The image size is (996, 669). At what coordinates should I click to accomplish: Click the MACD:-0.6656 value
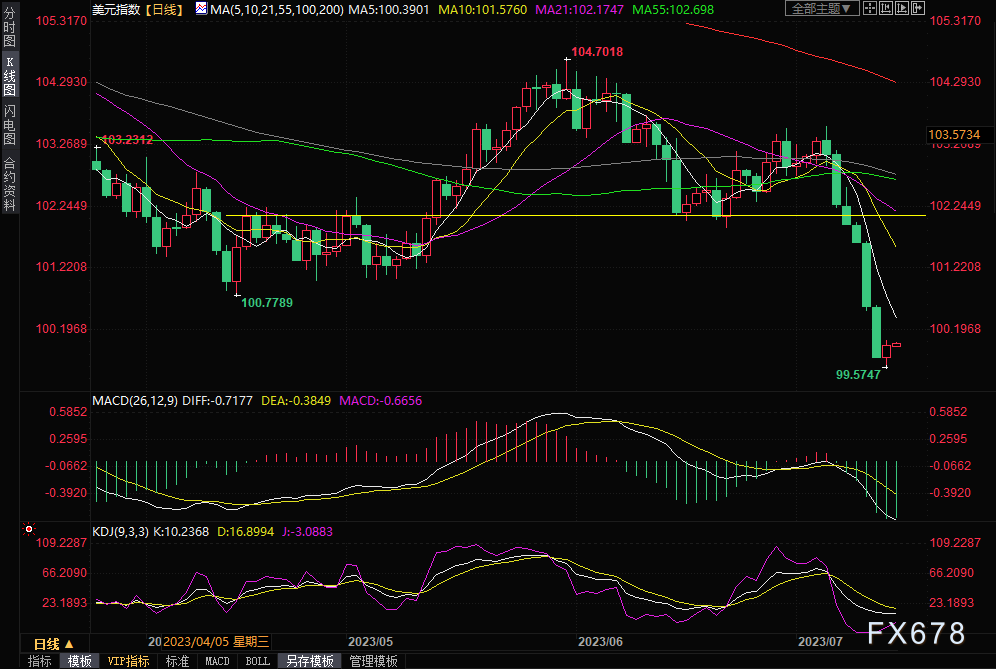(380, 401)
